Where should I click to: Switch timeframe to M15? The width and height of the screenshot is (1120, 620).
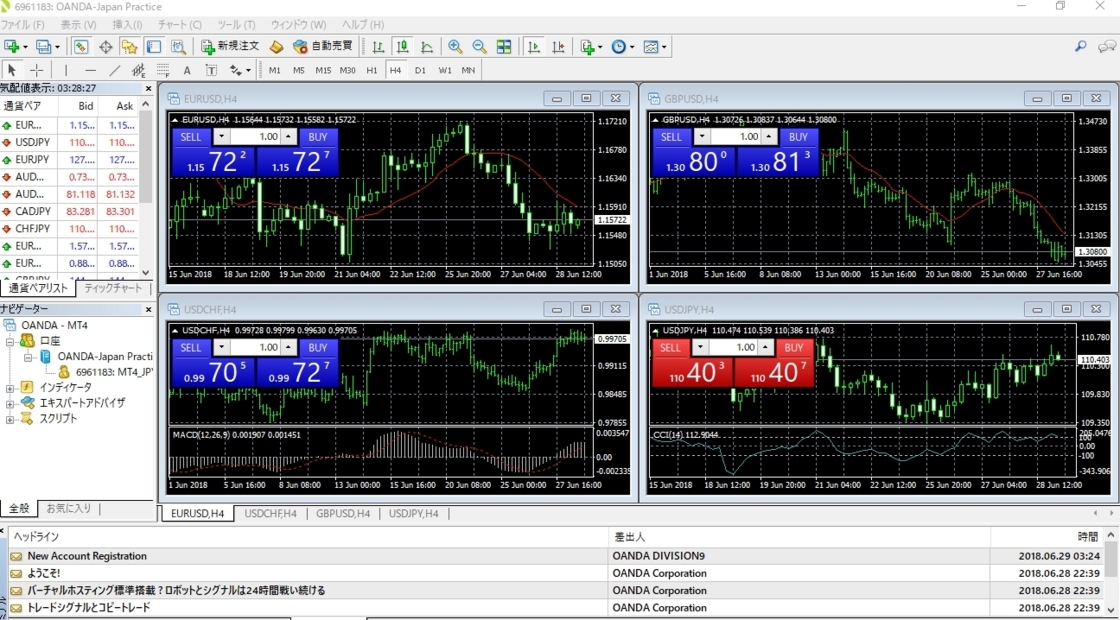point(324,70)
